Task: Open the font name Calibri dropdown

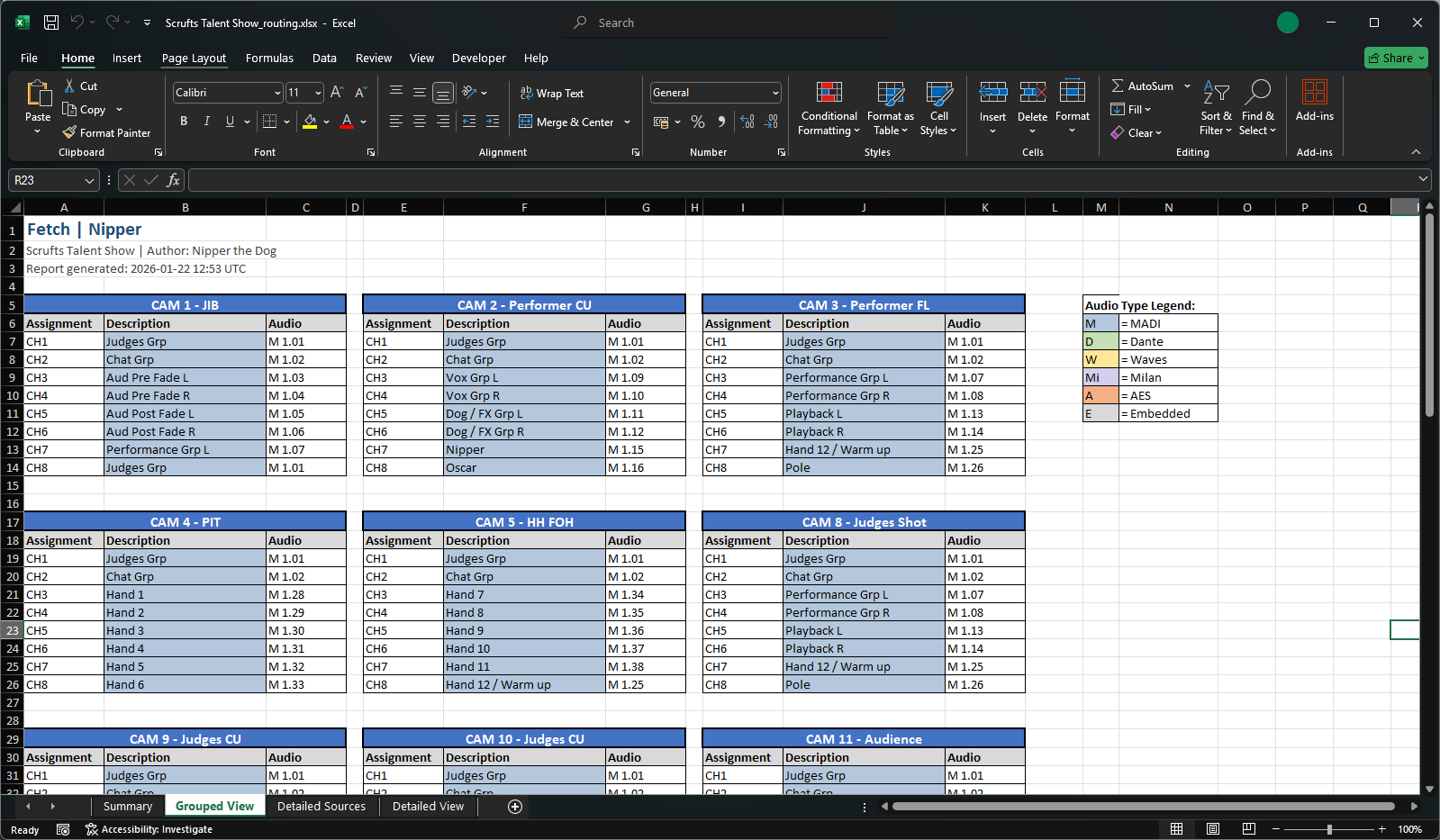Action: click(x=277, y=93)
